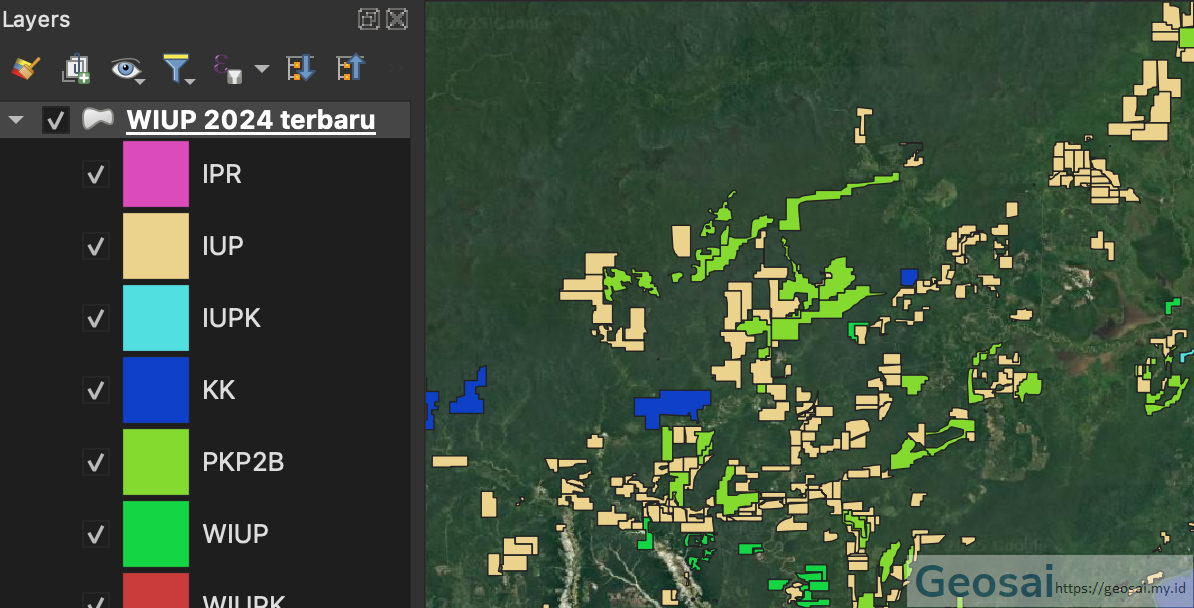Float the Layers panel with undock icon
Image resolution: width=1194 pixels, height=608 pixels.
coord(369,19)
